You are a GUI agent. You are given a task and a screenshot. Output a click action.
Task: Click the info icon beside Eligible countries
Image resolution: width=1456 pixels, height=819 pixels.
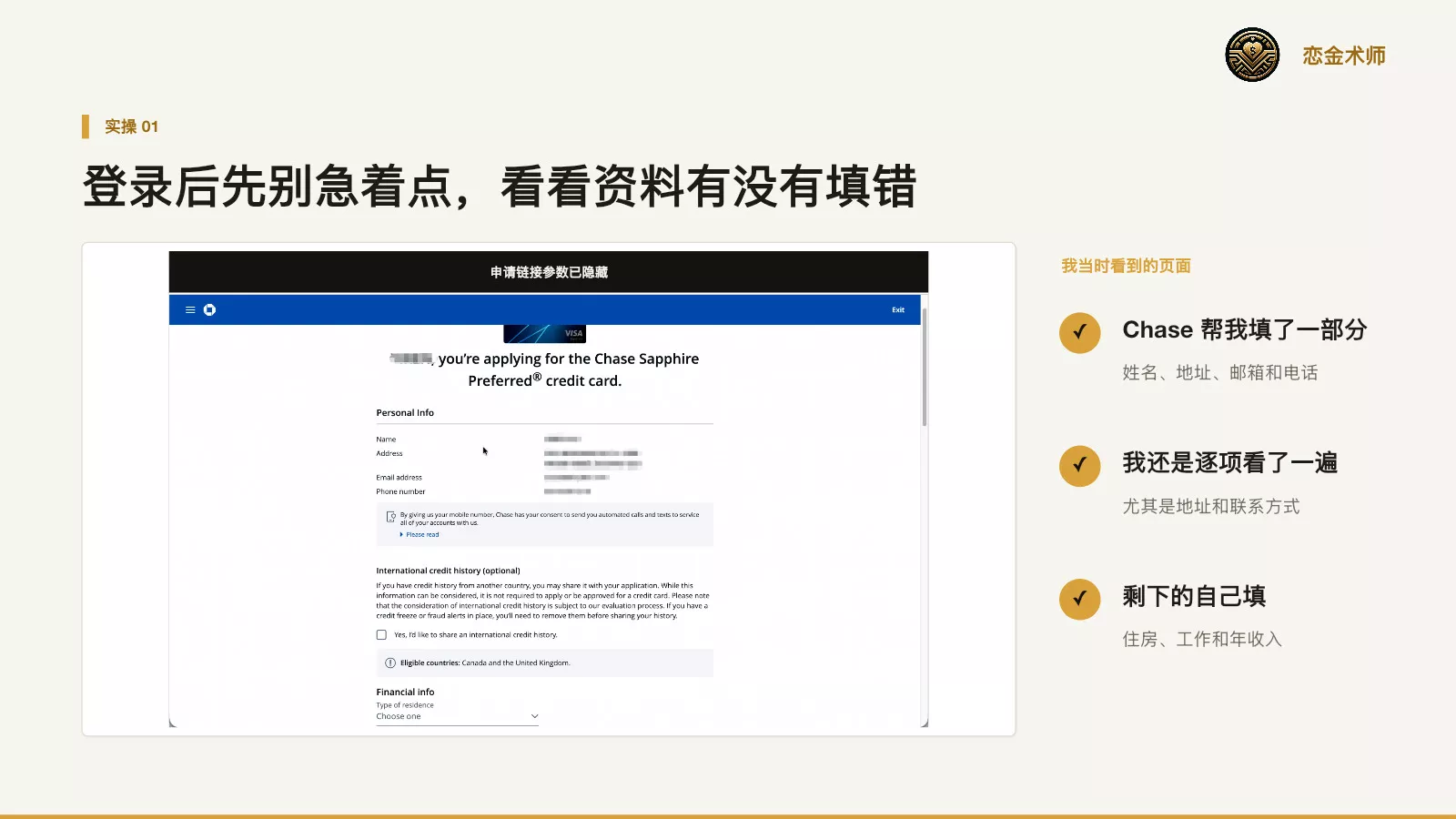point(390,663)
